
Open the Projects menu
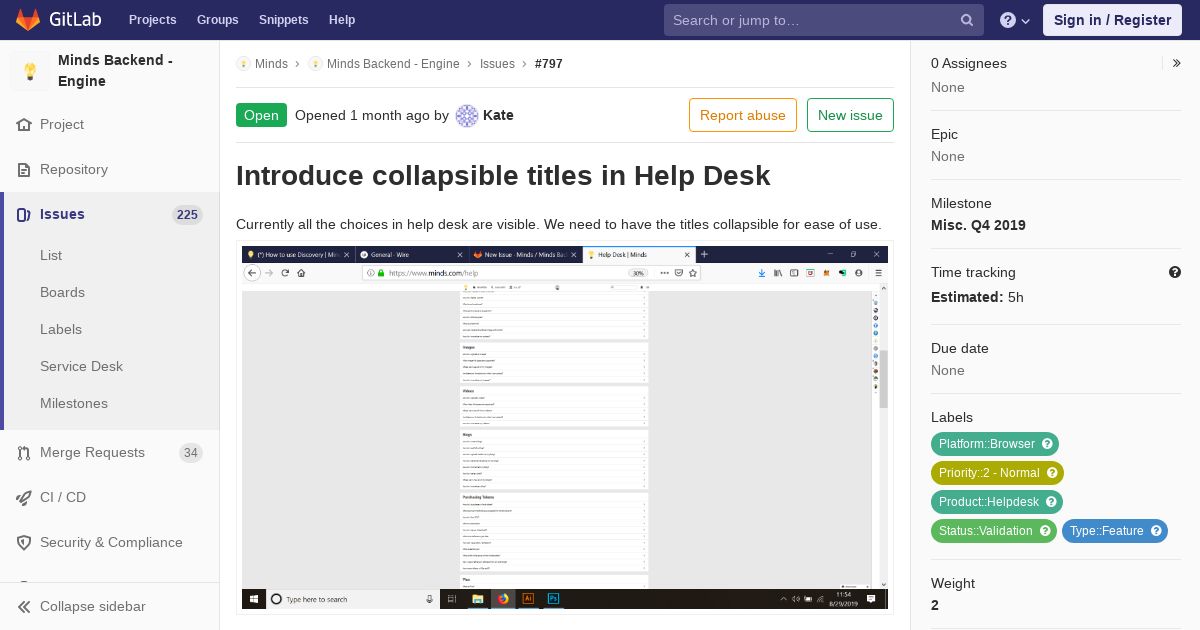(x=152, y=20)
